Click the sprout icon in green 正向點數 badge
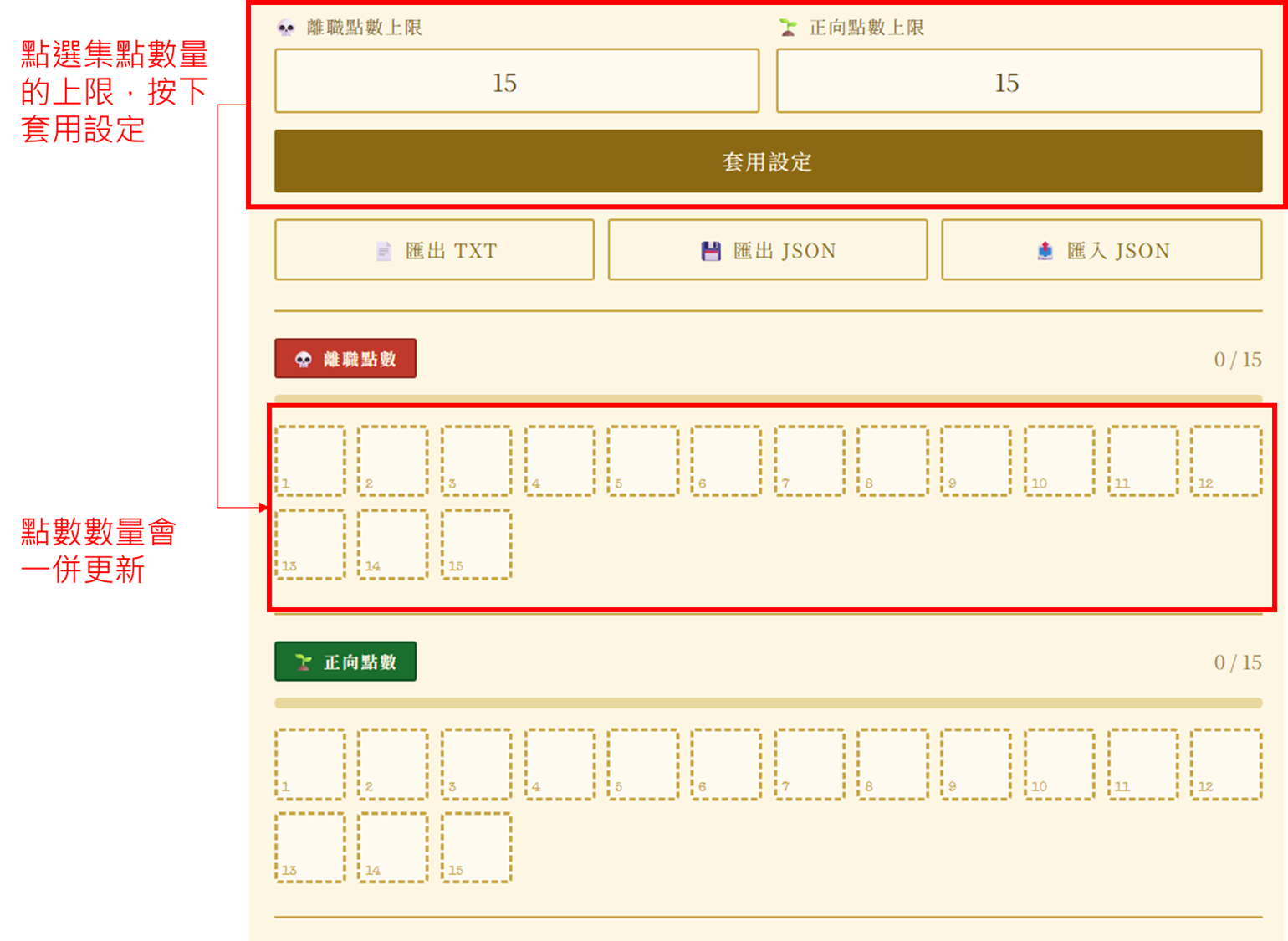1288x941 pixels. click(x=304, y=662)
